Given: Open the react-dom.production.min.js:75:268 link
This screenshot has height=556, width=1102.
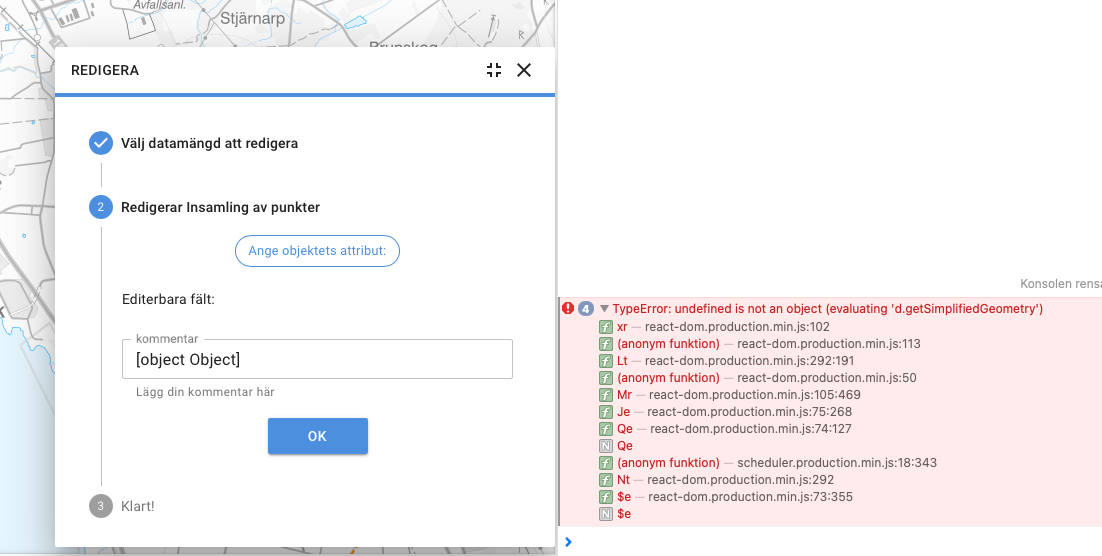Looking at the screenshot, I should coord(749,412).
